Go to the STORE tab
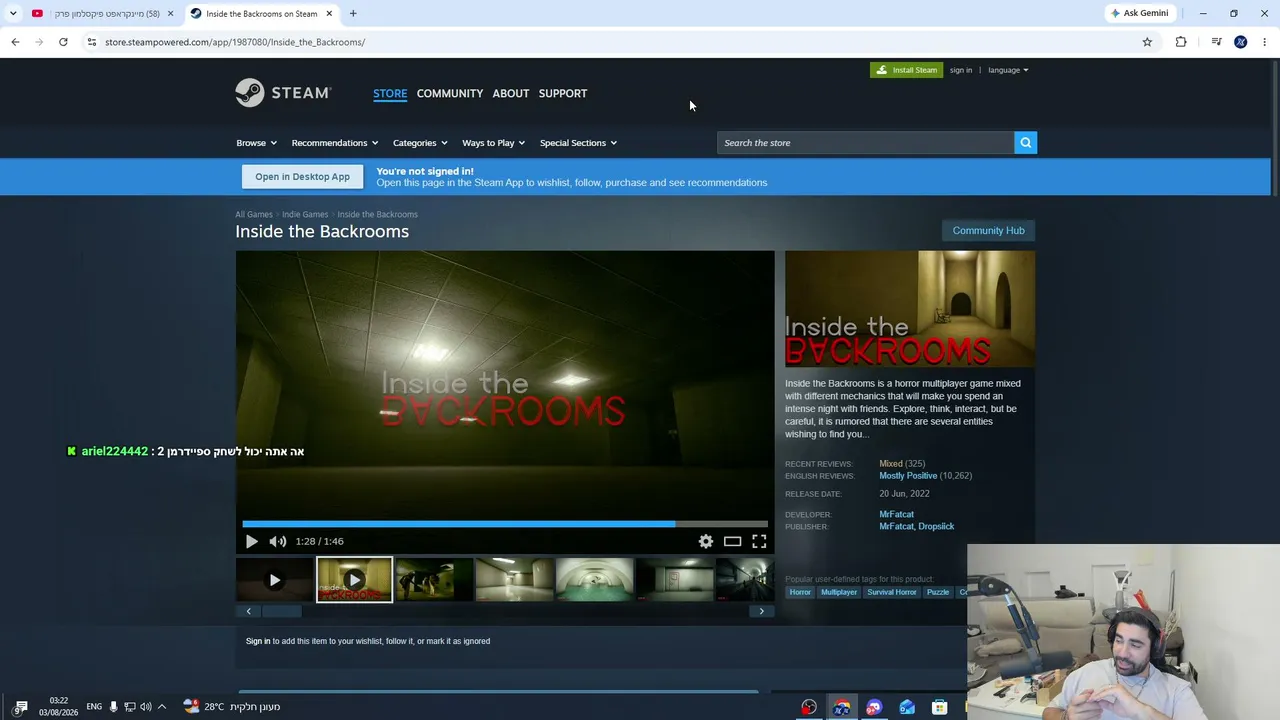The height and width of the screenshot is (720, 1280). pyautogui.click(x=390, y=93)
